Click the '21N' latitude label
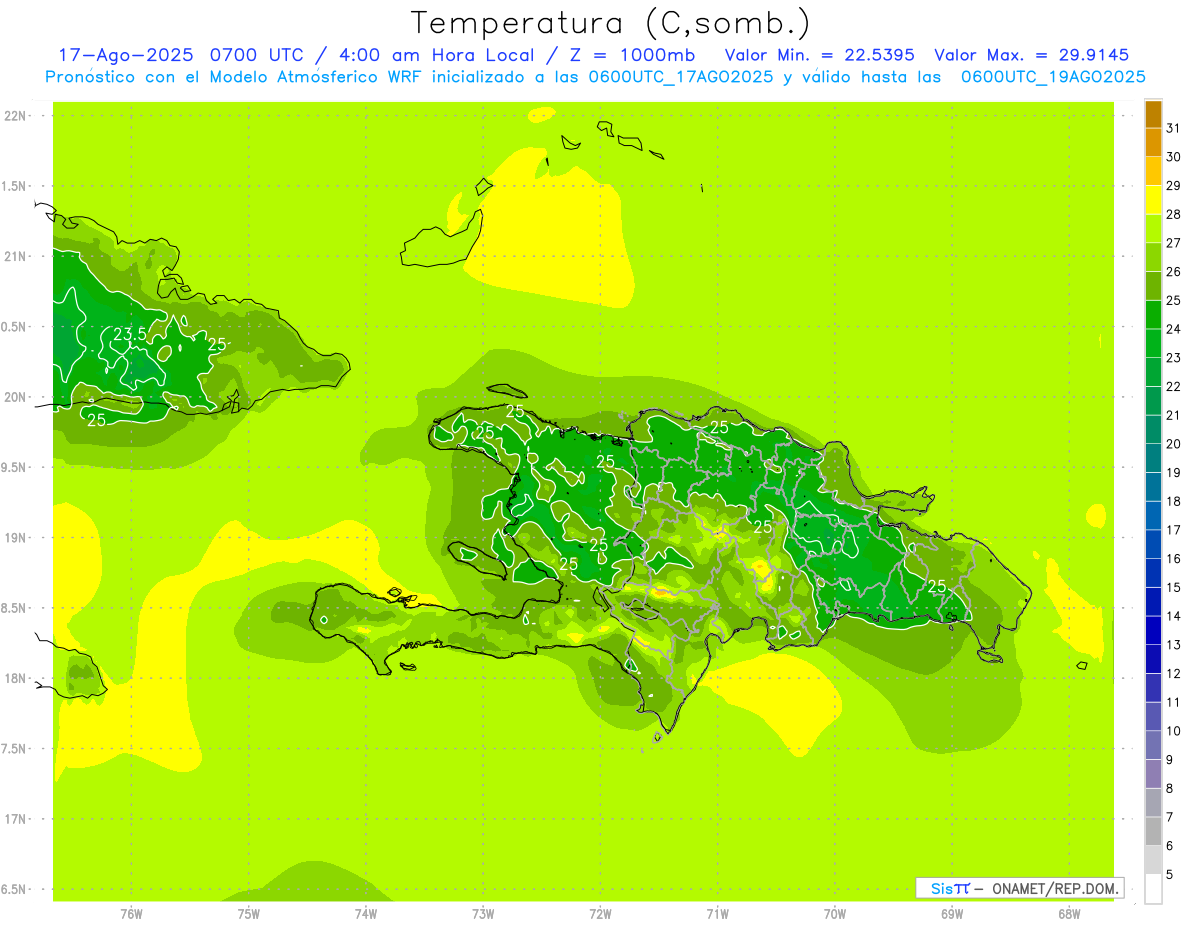1200x927 pixels. [x=15, y=256]
